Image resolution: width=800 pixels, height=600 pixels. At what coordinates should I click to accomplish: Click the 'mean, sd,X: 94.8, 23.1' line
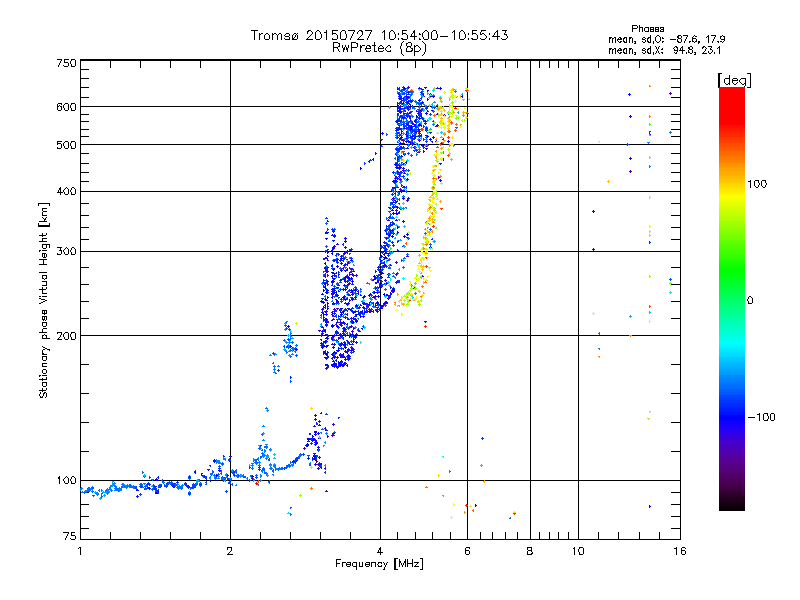(x=664, y=51)
